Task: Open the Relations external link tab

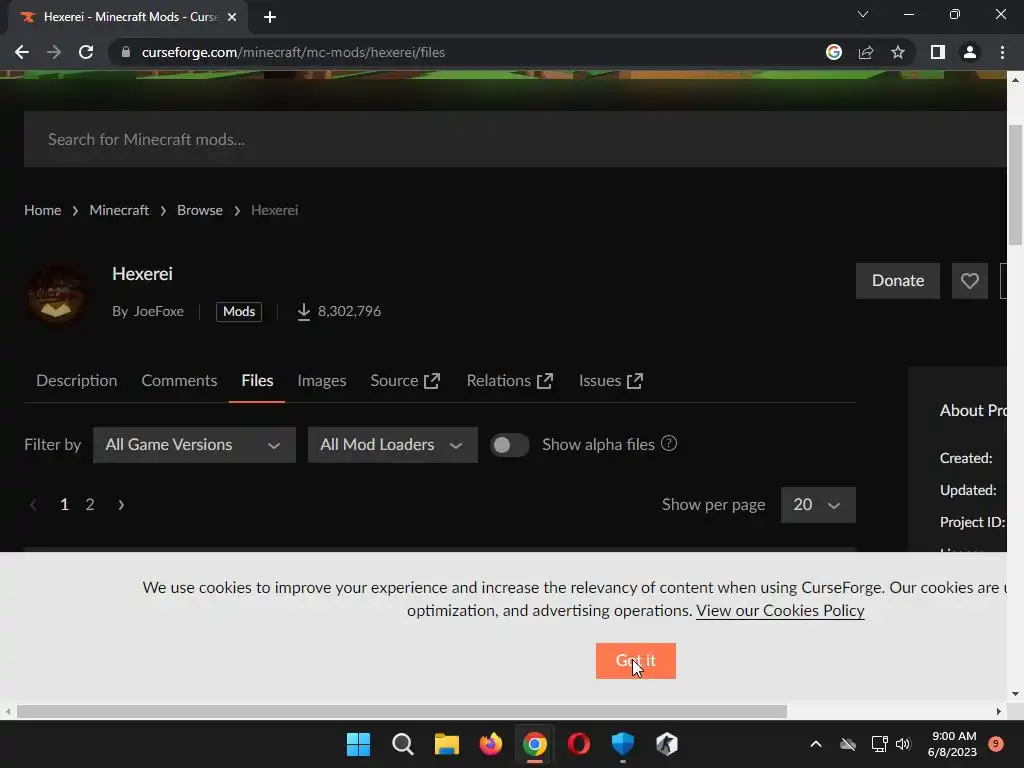Action: tap(510, 381)
